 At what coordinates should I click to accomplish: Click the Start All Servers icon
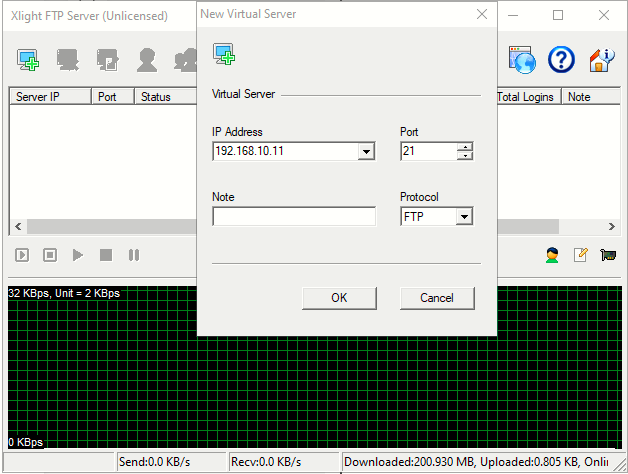click(x=22, y=255)
